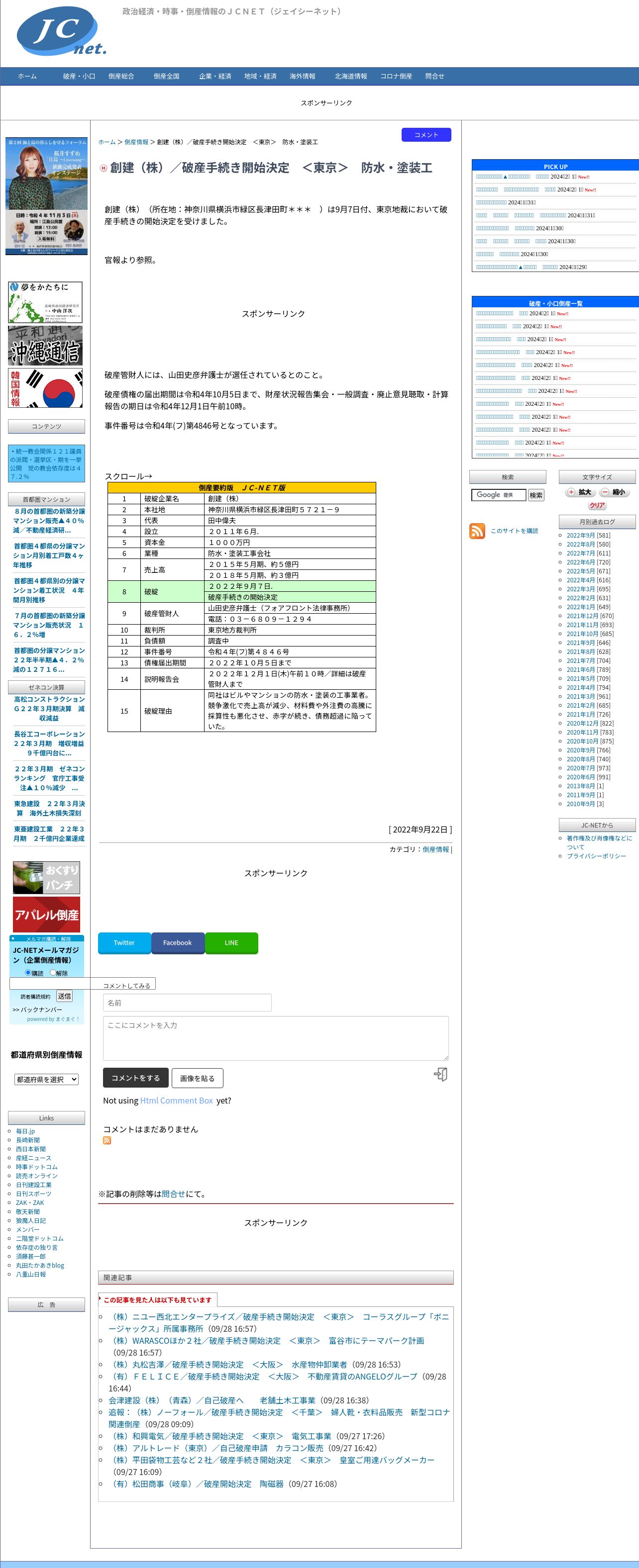Screen dimensions: 639x1568
Task: Click the 名前 input field
Action: [x=187, y=1003]
